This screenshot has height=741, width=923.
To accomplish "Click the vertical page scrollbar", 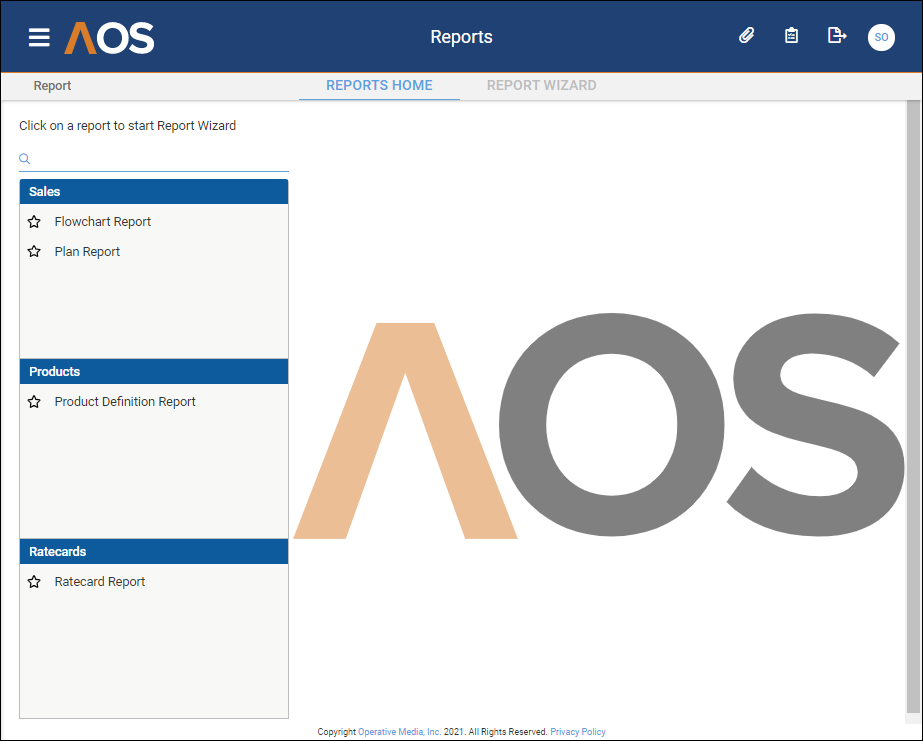I will pyautogui.click(x=913, y=406).
